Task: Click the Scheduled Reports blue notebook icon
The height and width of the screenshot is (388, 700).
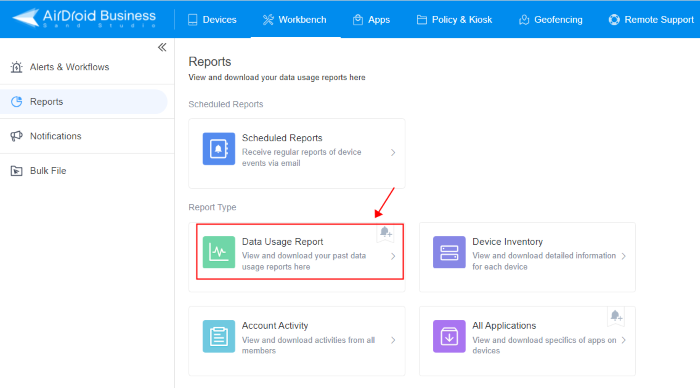Action: [x=219, y=149]
